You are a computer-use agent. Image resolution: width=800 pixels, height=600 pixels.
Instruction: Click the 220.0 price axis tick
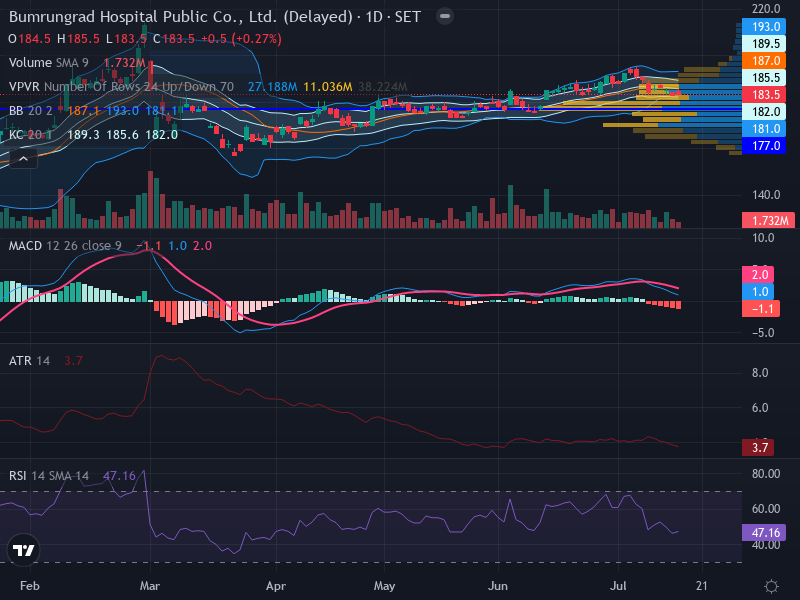pos(766,9)
